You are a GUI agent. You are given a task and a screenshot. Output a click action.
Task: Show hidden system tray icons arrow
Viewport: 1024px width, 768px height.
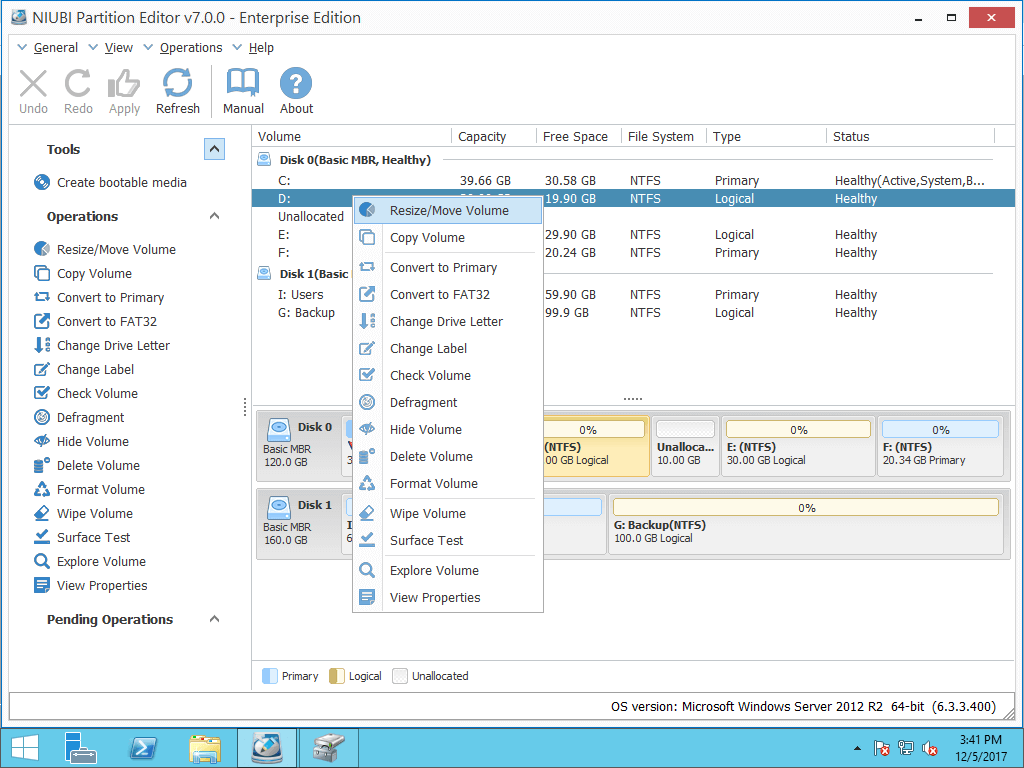857,748
